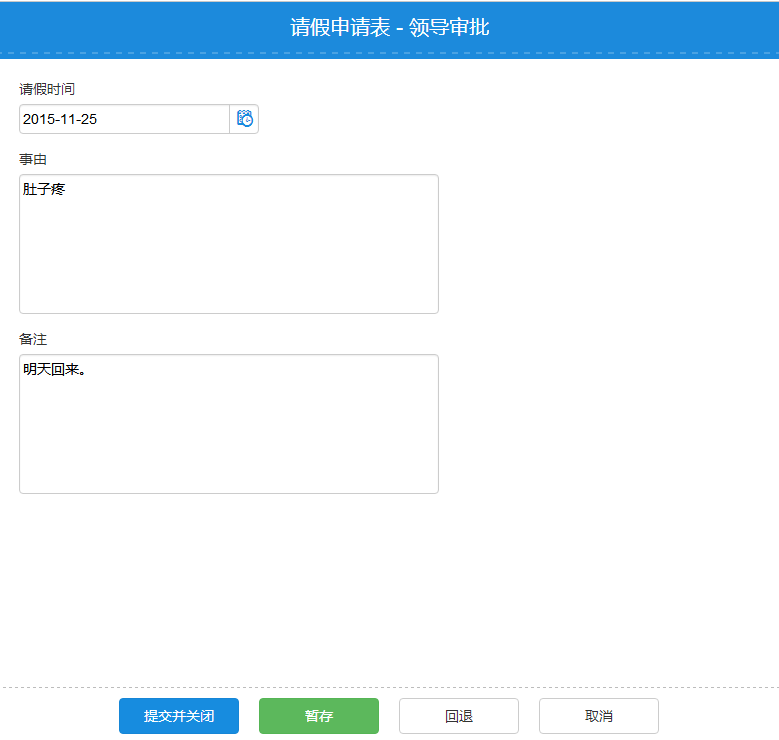The width and height of the screenshot is (779, 740).
Task: Click the 提交并关闭 button
Action: 179,716
